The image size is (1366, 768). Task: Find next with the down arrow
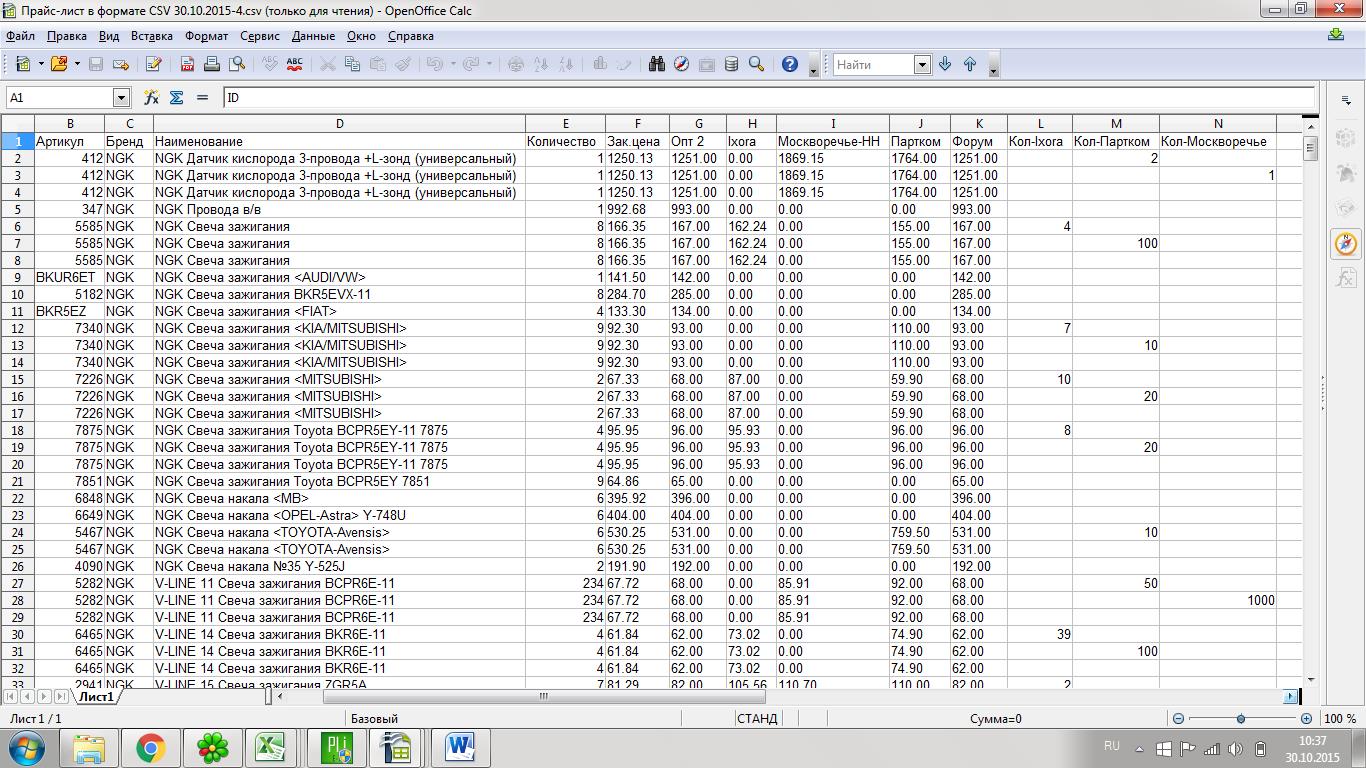[x=945, y=64]
